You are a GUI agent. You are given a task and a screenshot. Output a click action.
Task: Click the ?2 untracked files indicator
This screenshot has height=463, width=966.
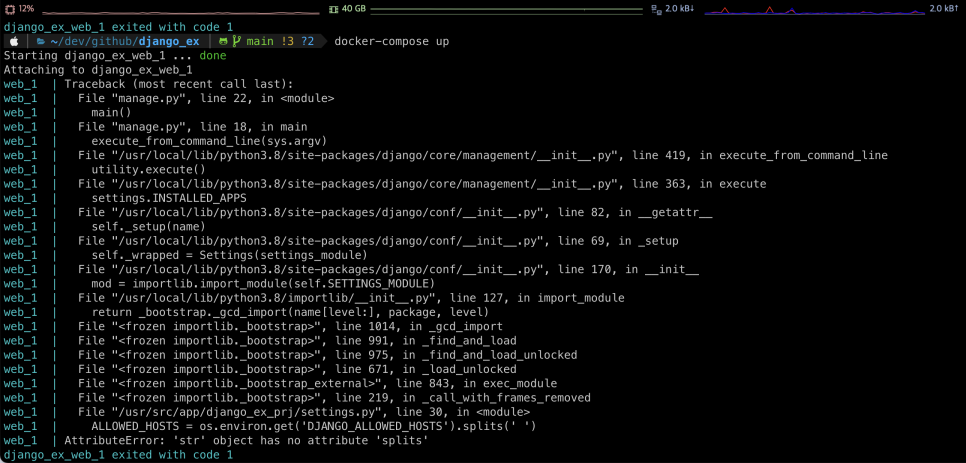pyautogui.click(x=307, y=41)
